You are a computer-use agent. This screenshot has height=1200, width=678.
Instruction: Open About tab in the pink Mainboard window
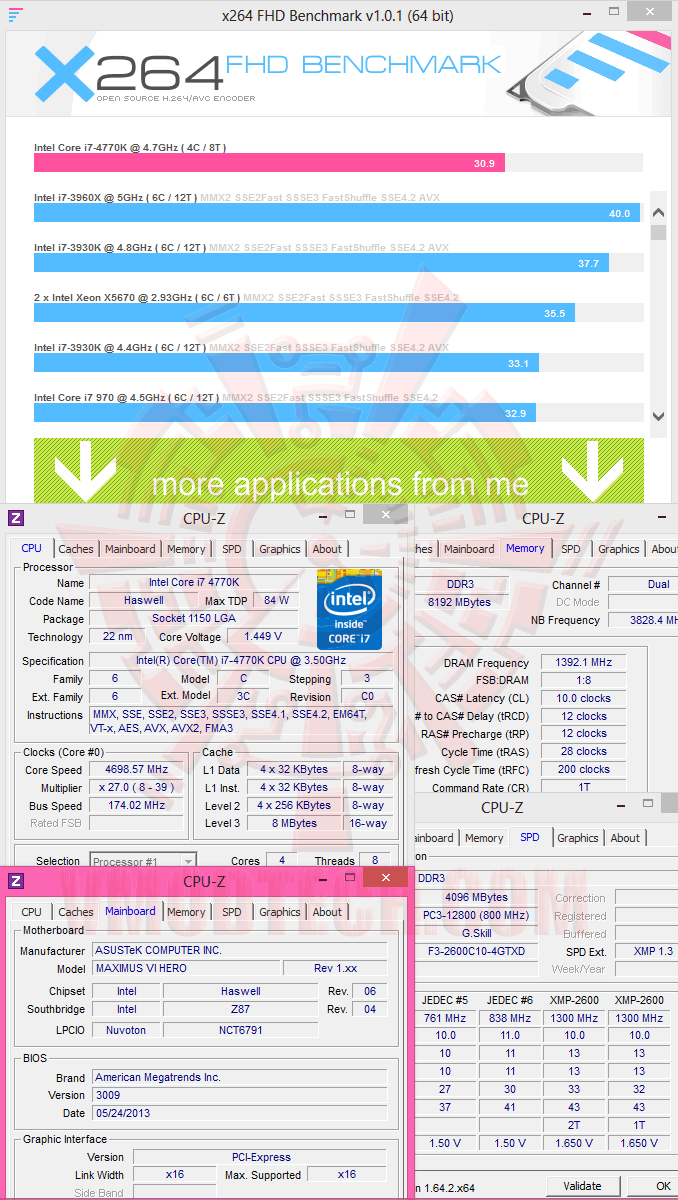pyautogui.click(x=327, y=912)
